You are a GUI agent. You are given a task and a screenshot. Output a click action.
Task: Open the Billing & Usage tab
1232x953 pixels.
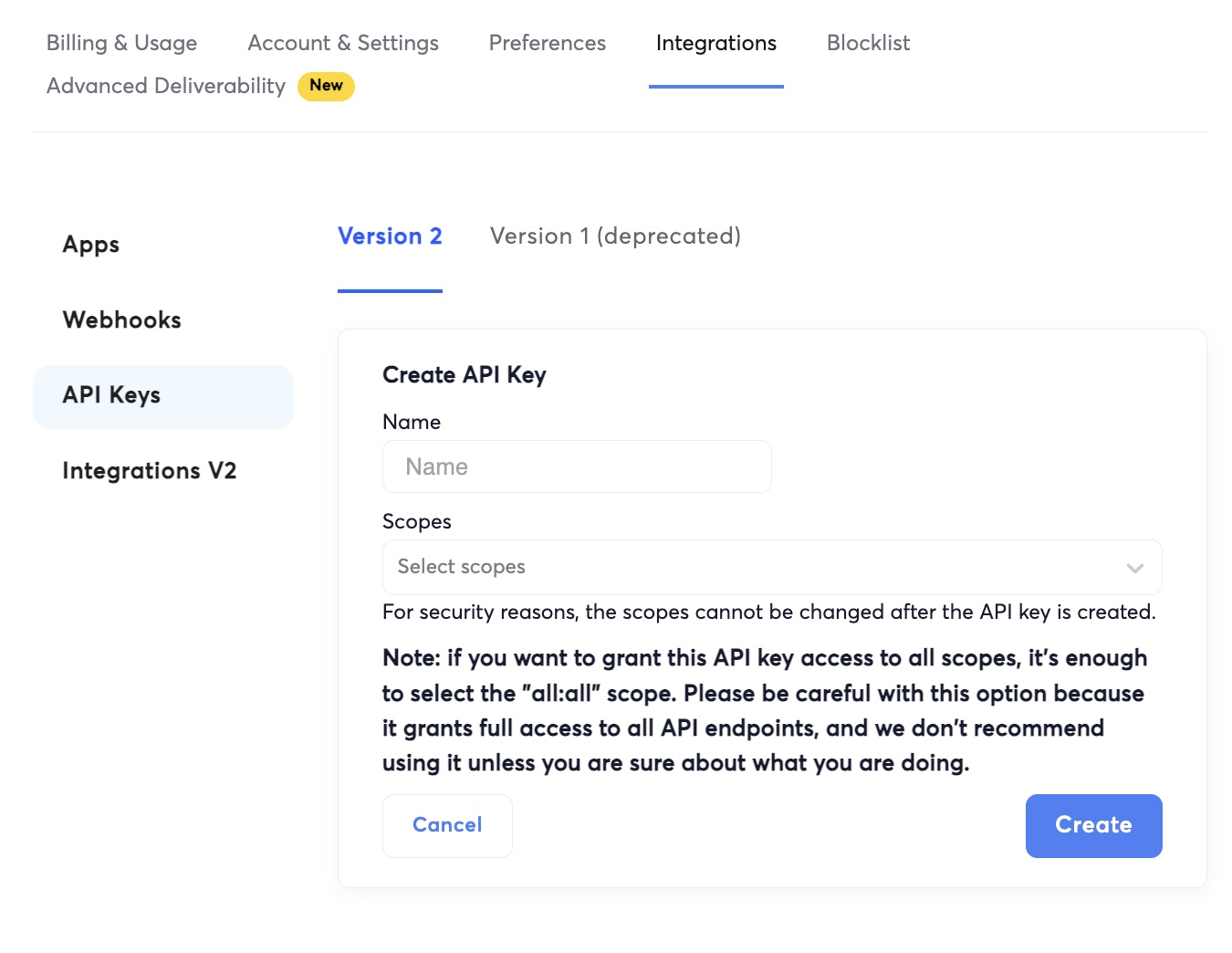point(121,43)
